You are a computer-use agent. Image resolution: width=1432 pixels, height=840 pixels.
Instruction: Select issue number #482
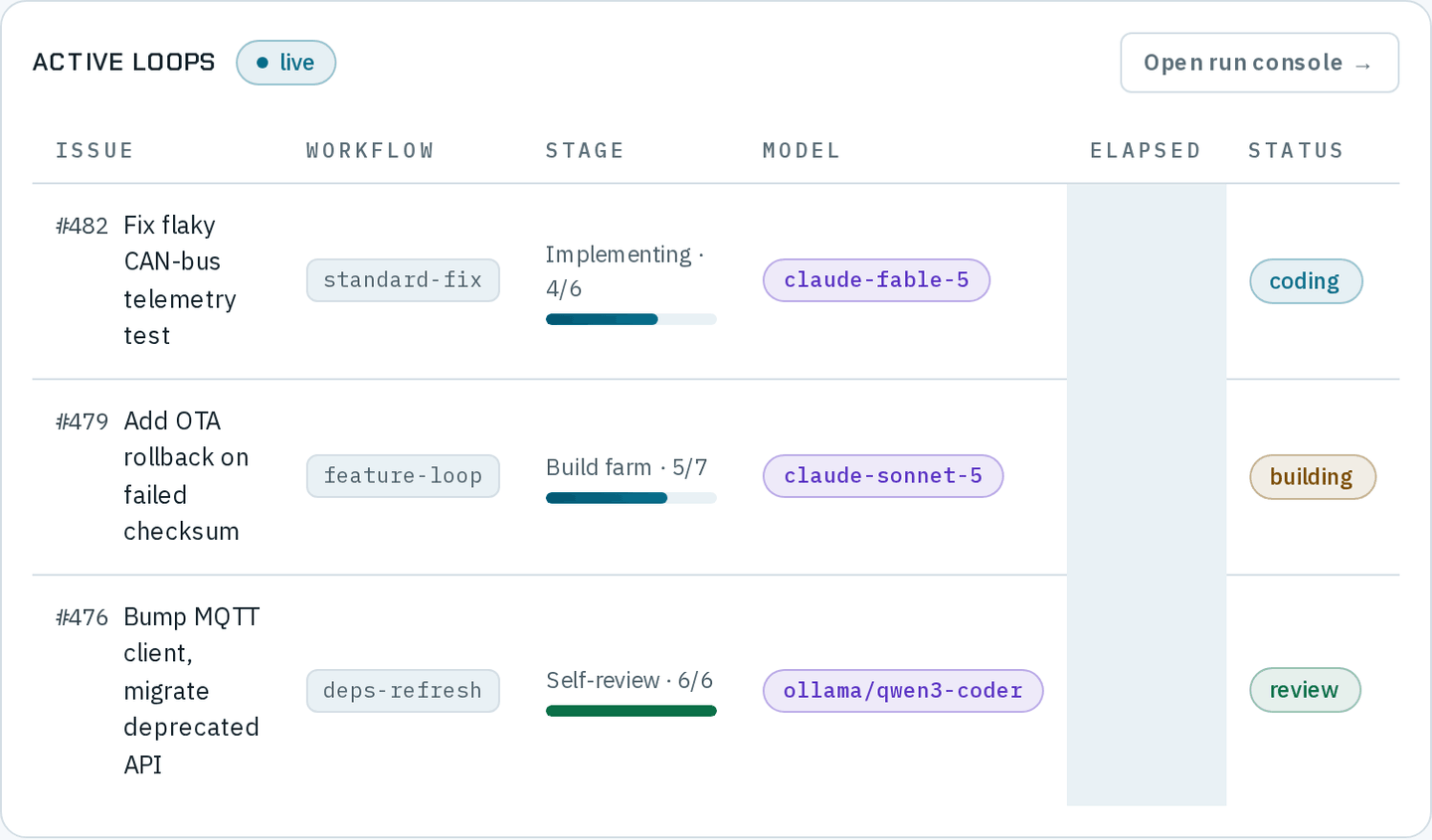82,226
